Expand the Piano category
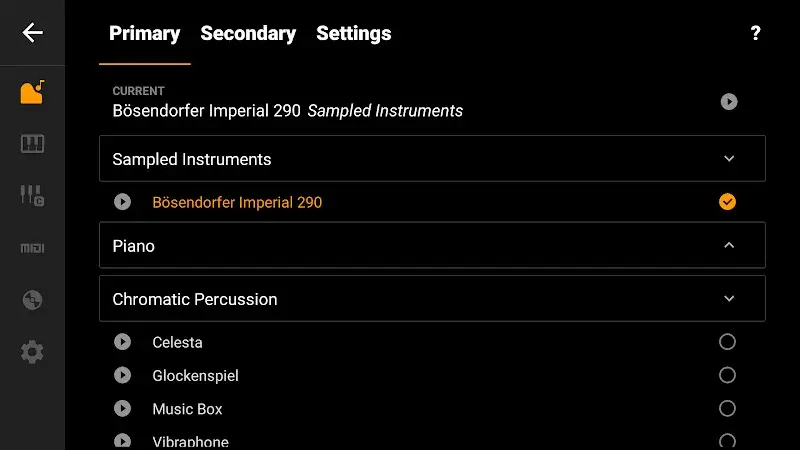This screenshot has width=800, height=450. coord(729,245)
